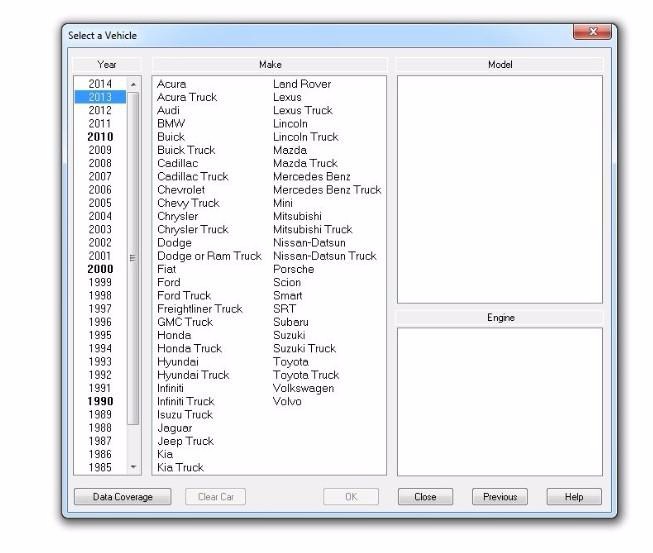Select Acura from the Make list
653x553 pixels.
171,84
